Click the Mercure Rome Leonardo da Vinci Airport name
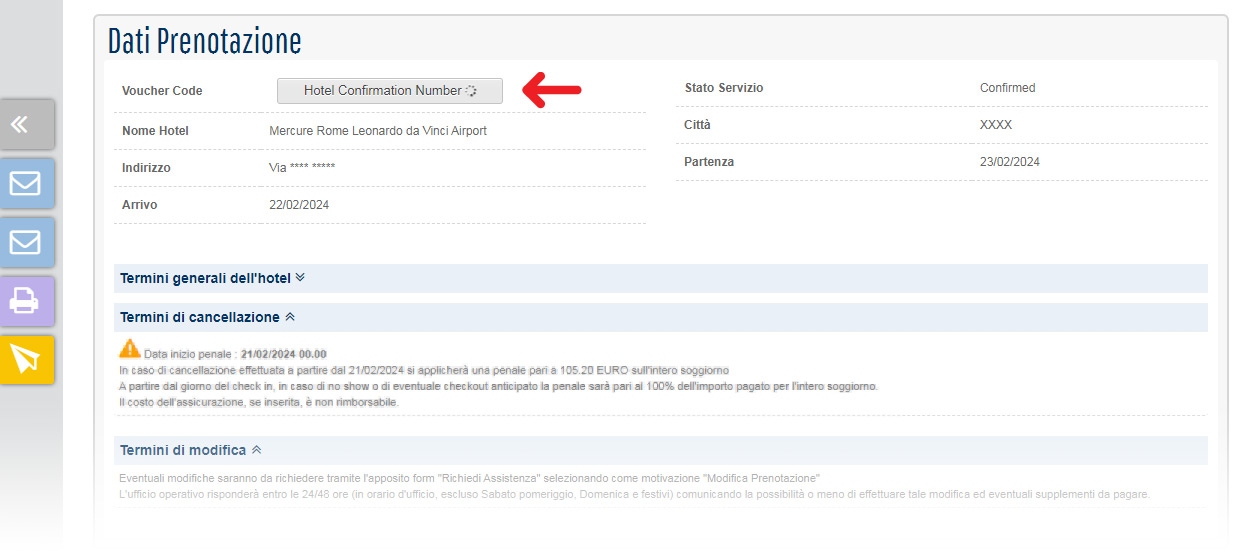Image resolution: width=1243 pixels, height=554 pixels. click(x=378, y=131)
